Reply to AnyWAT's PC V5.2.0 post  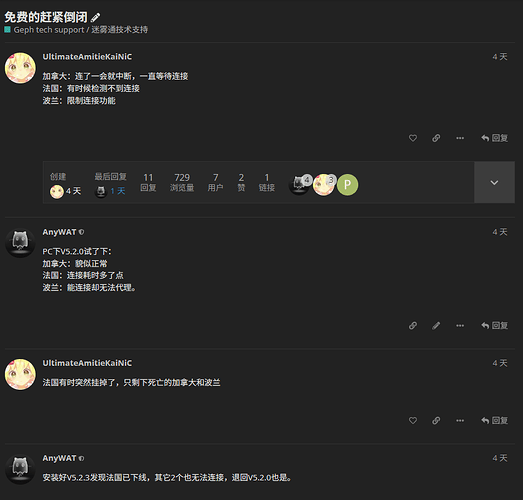coord(494,325)
